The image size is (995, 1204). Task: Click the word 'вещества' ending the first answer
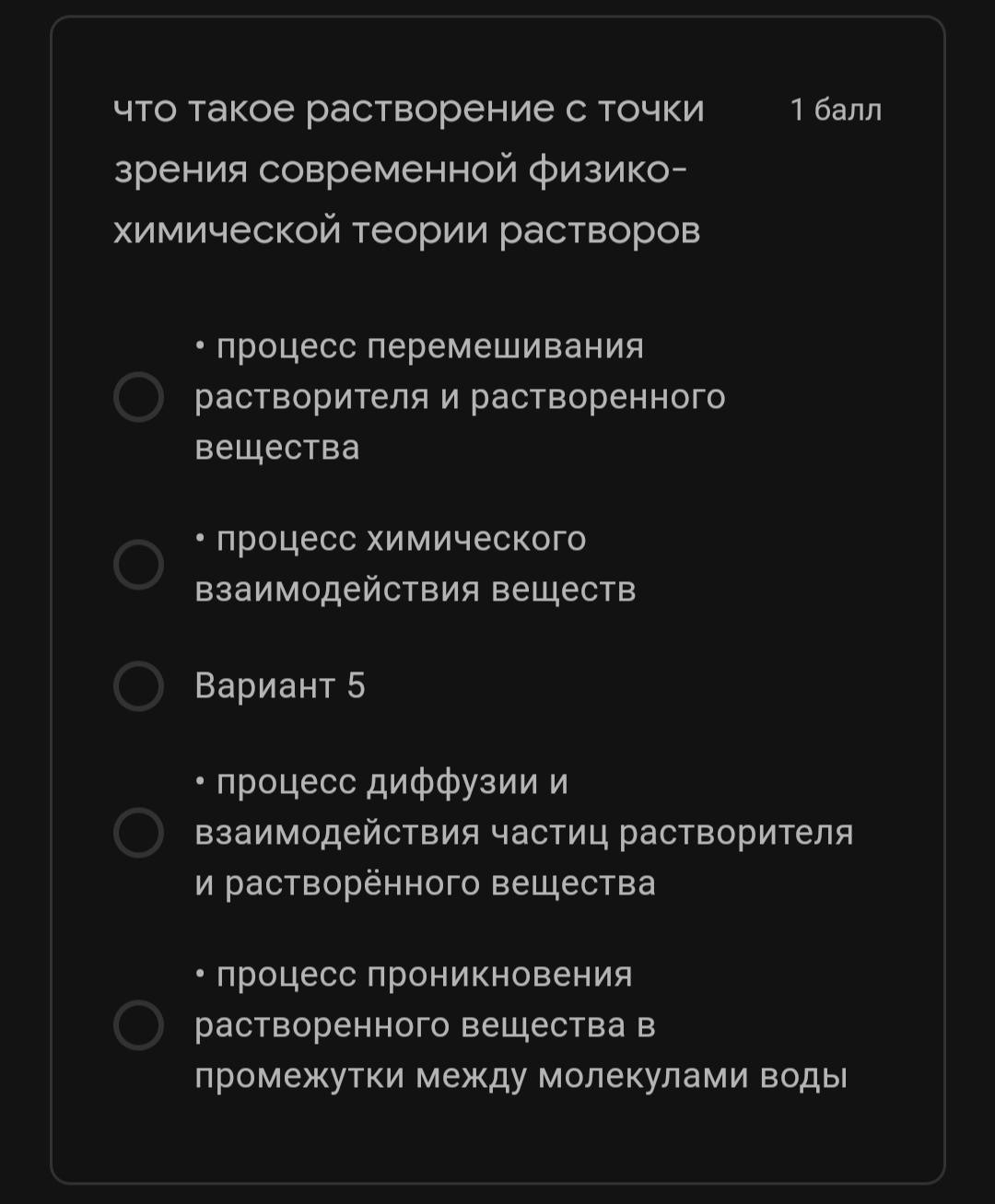coord(277,448)
